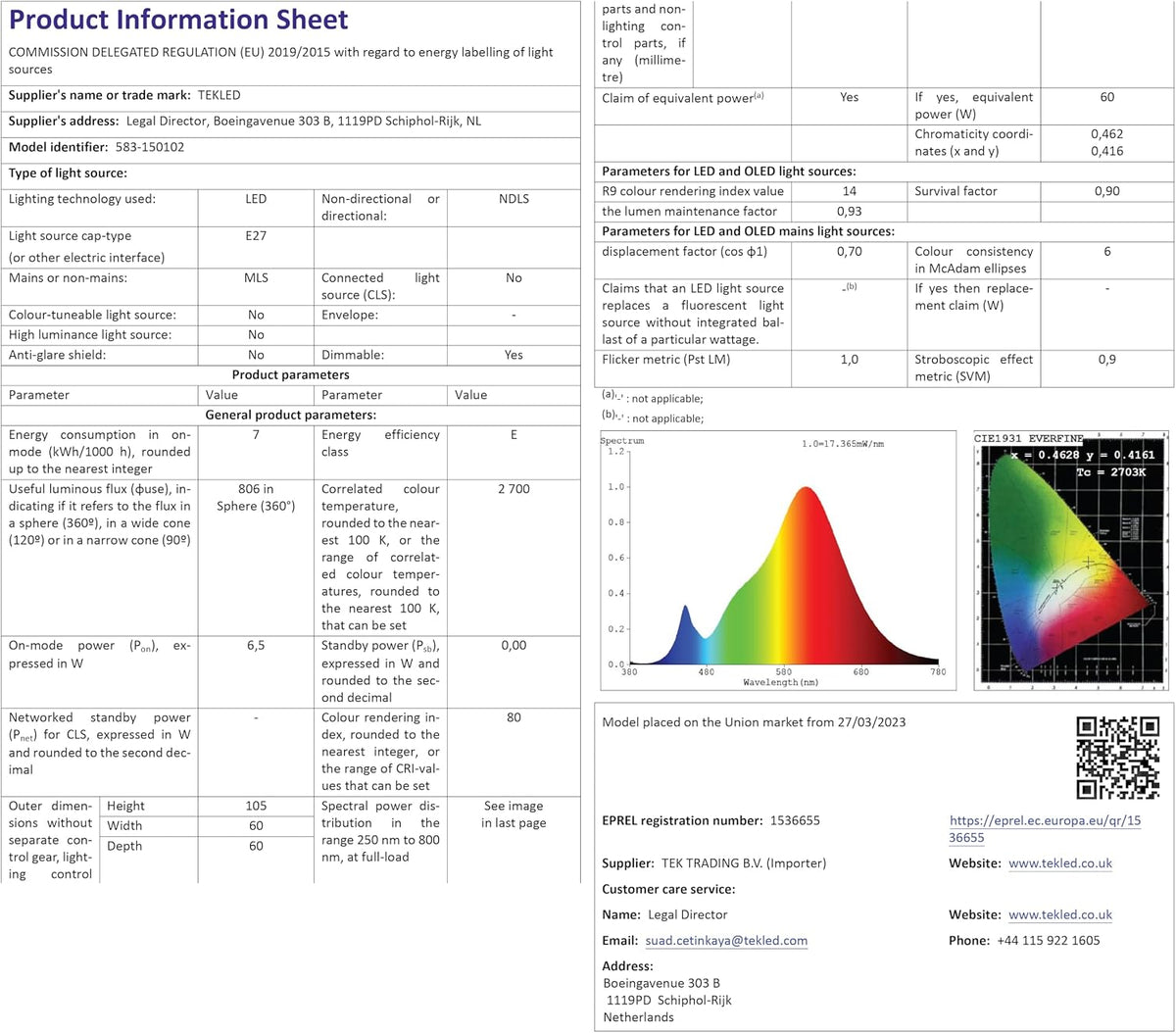Click the EPREL QR code image
This screenshot has width=1176, height=1033.
pos(1118,757)
